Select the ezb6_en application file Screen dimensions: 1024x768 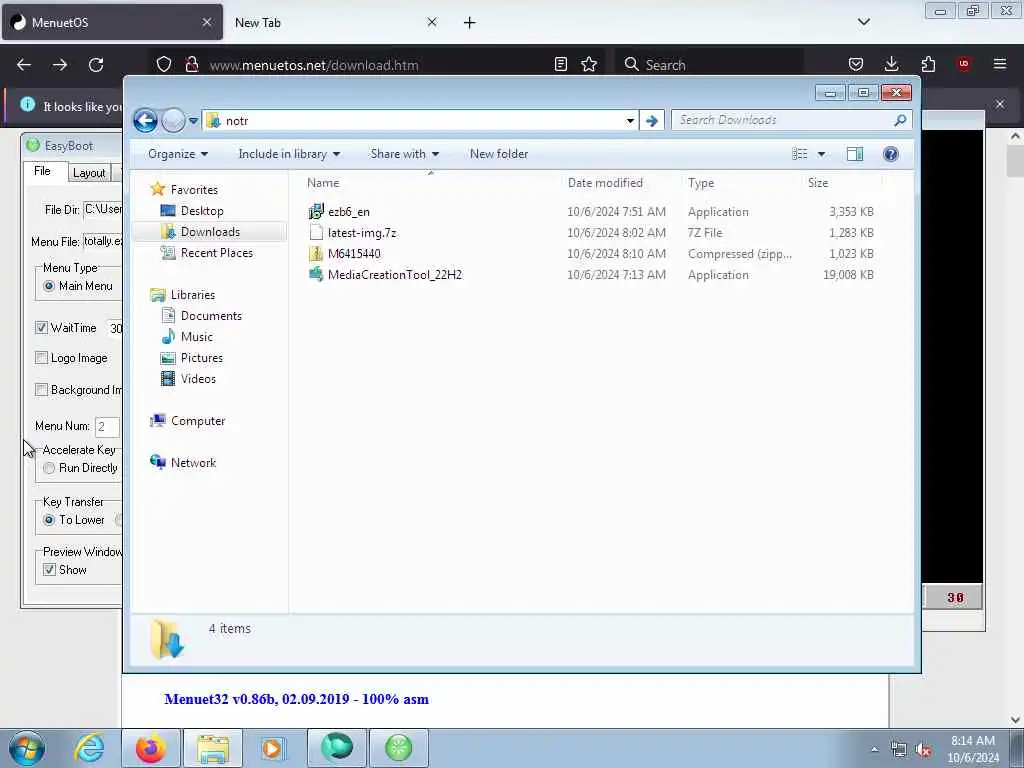(x=349, y=212)
